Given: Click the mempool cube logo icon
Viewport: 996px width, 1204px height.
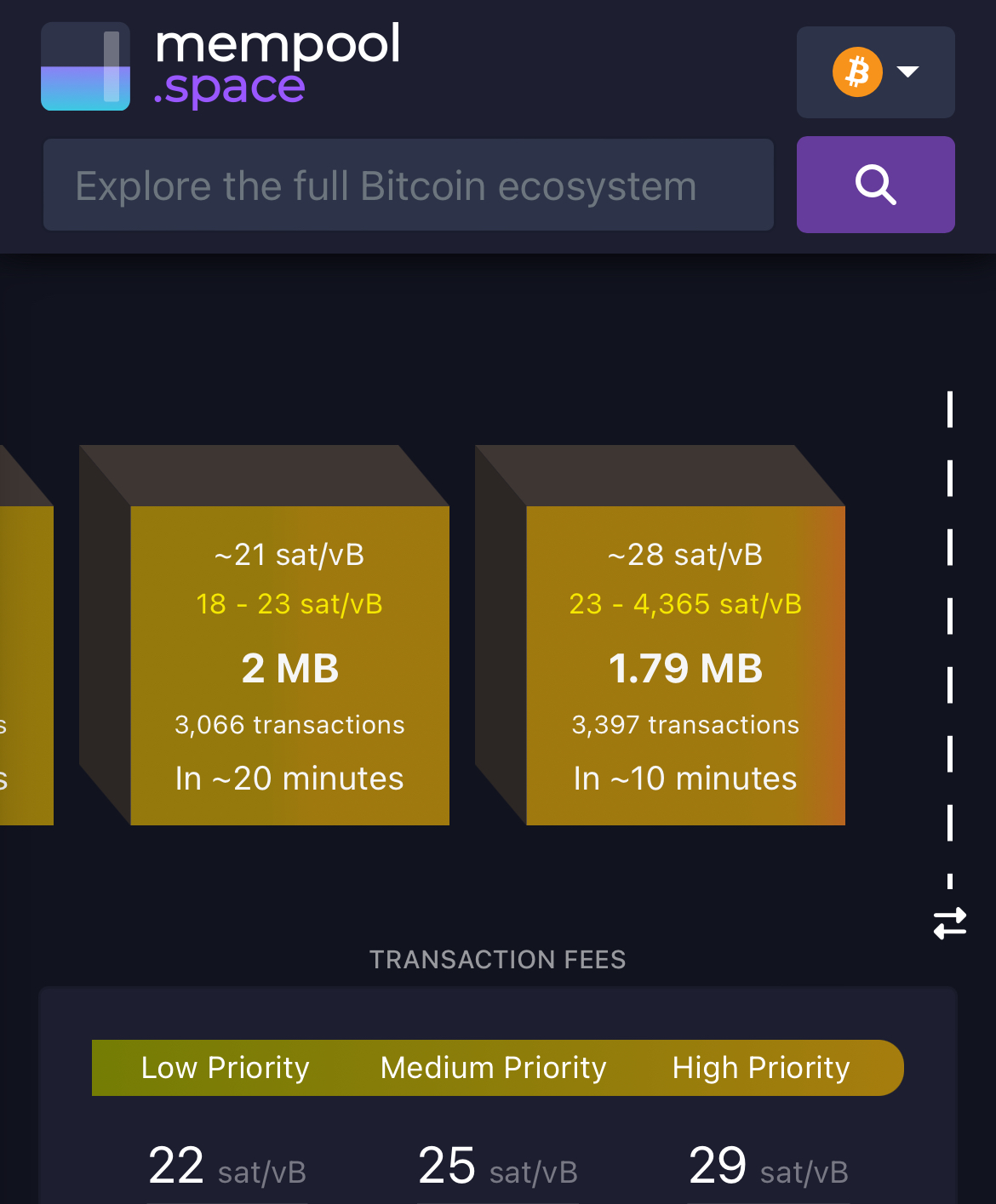Looking at the screenshot, I should (x=85, y=66).
